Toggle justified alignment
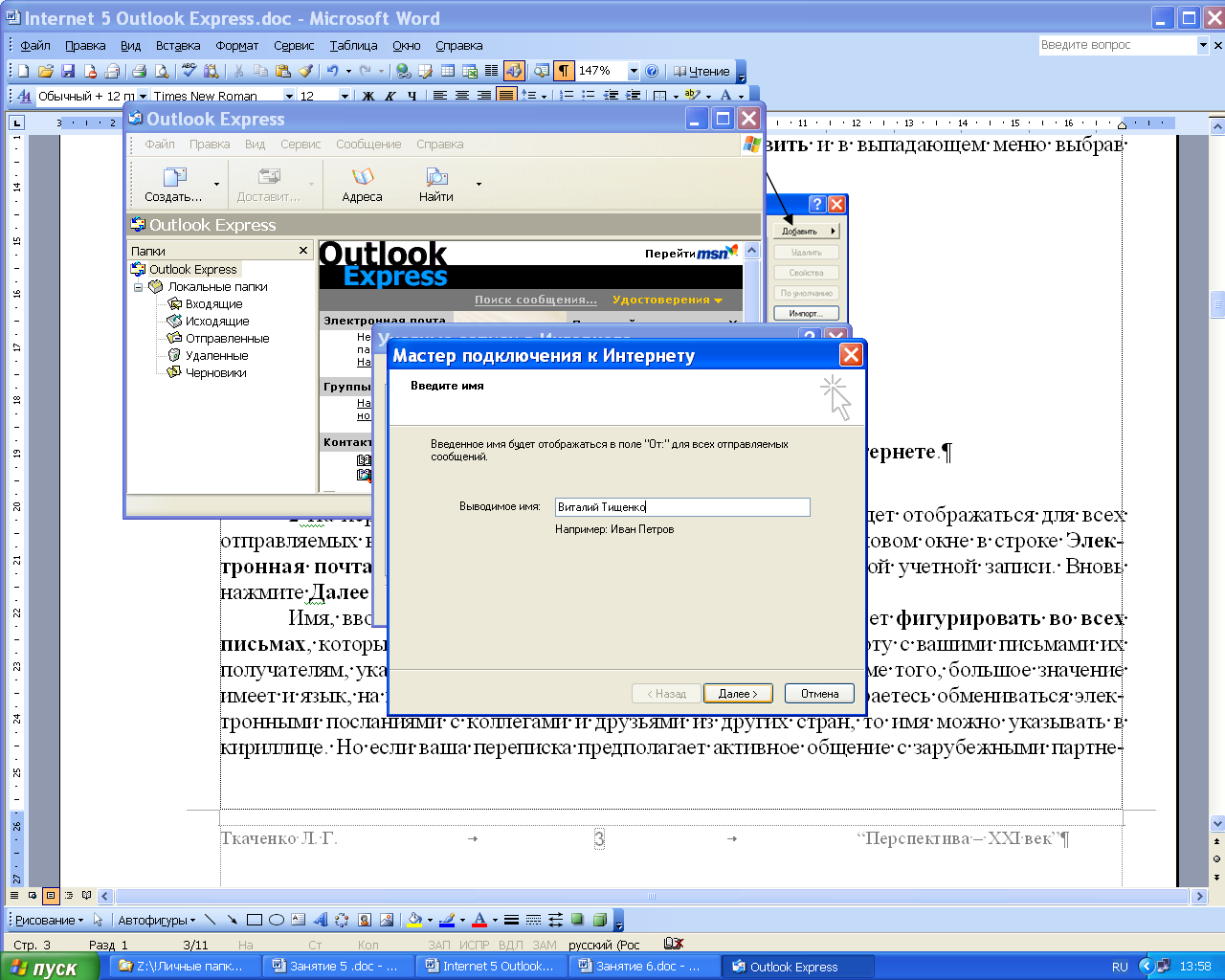This screenshot has height=980, width=1225. click(x=506, y=96)
